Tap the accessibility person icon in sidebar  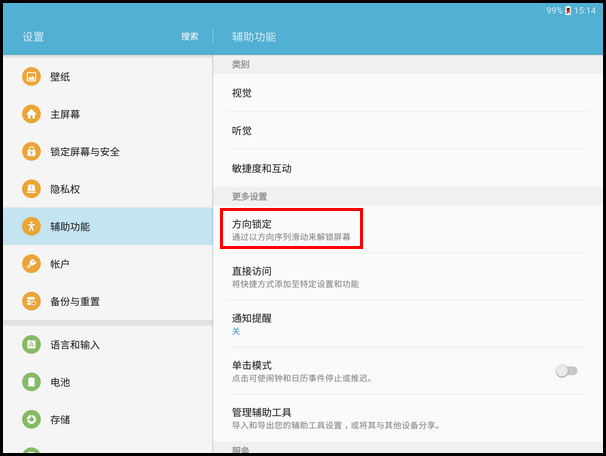31,226
